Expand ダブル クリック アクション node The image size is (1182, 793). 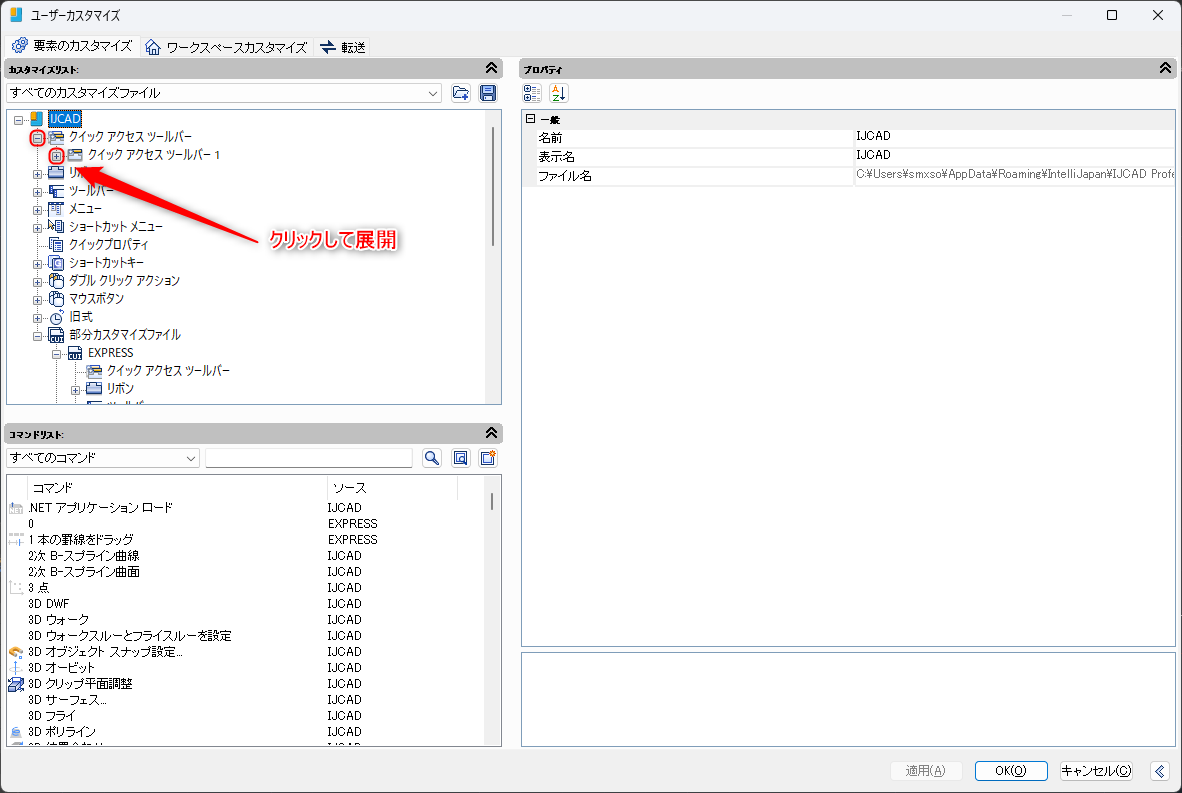click(37, 283)
